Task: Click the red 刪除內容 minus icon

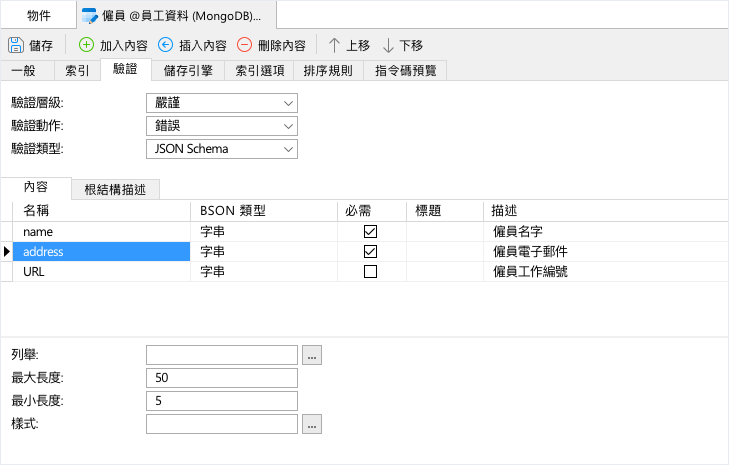Action: coord(244,45)
